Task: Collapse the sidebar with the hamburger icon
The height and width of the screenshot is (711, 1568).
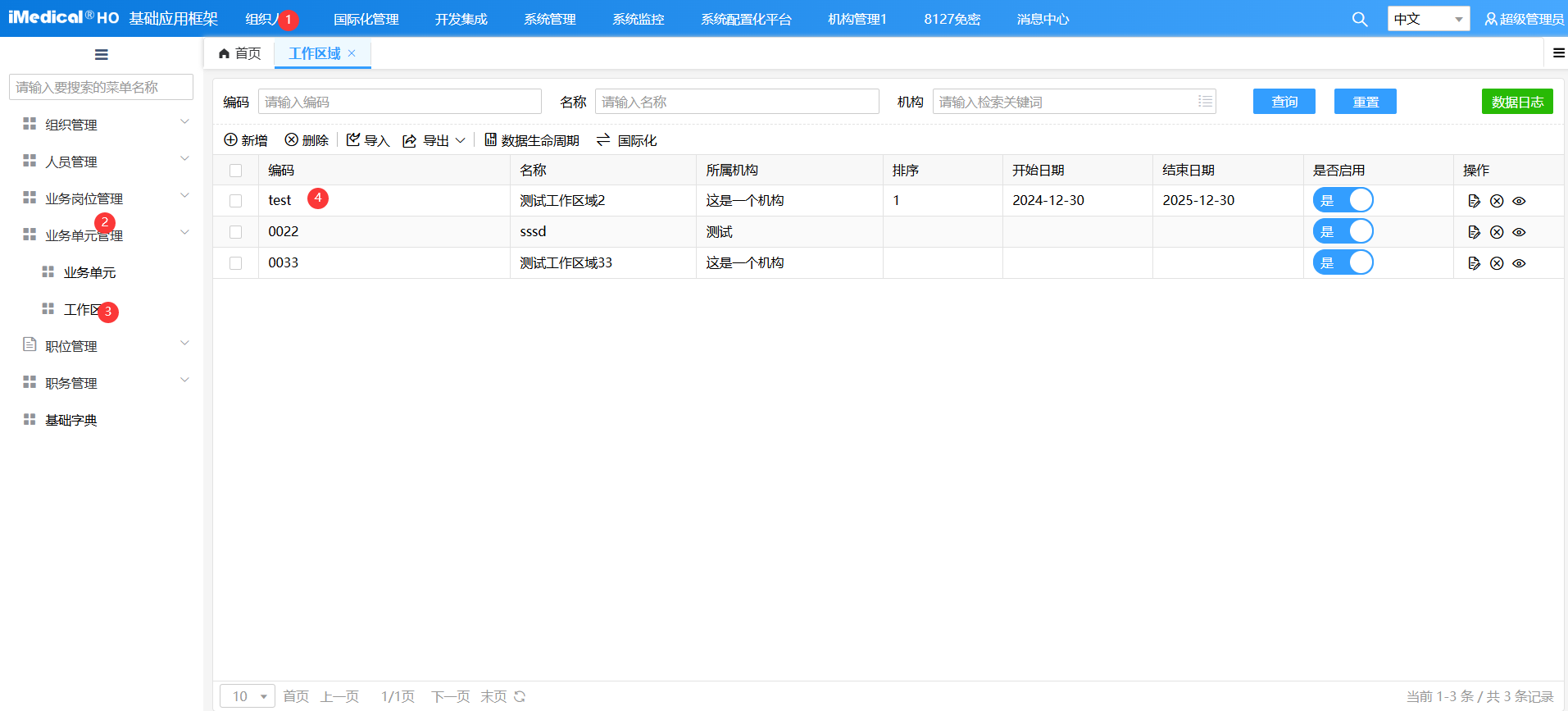Action: (102, 55)
